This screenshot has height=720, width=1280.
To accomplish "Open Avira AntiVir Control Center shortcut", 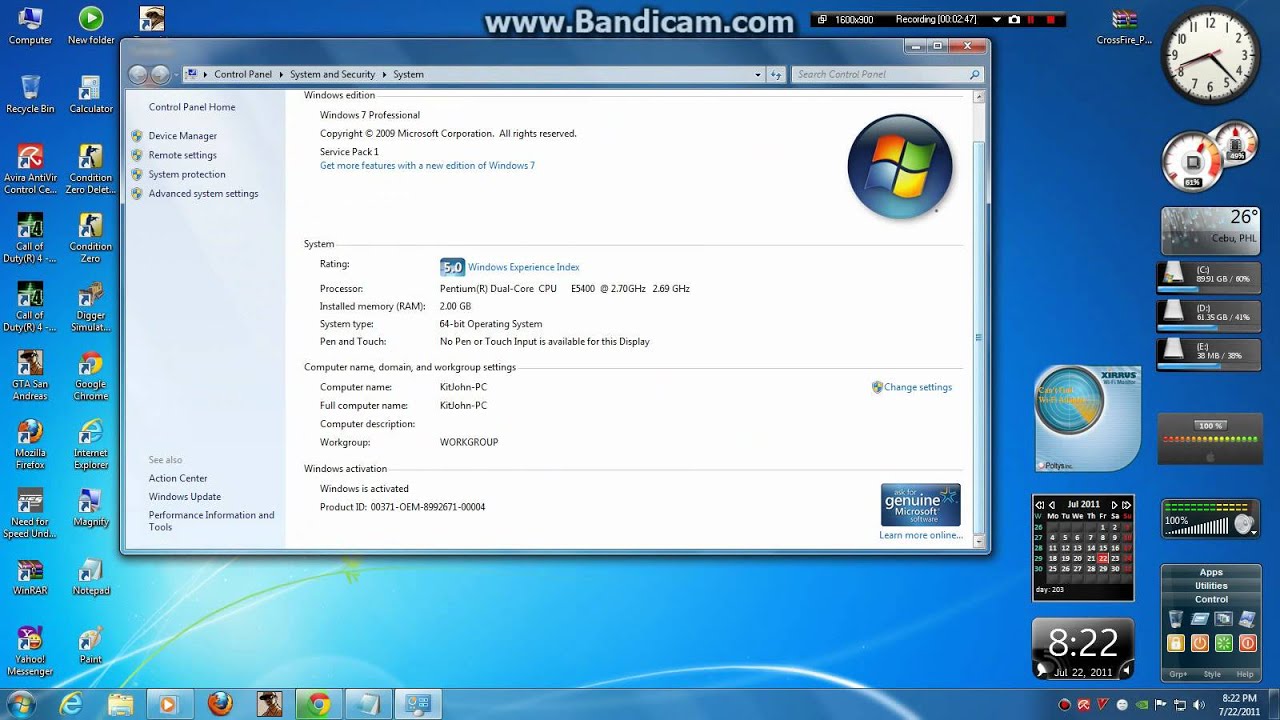I will coord(30,168).
